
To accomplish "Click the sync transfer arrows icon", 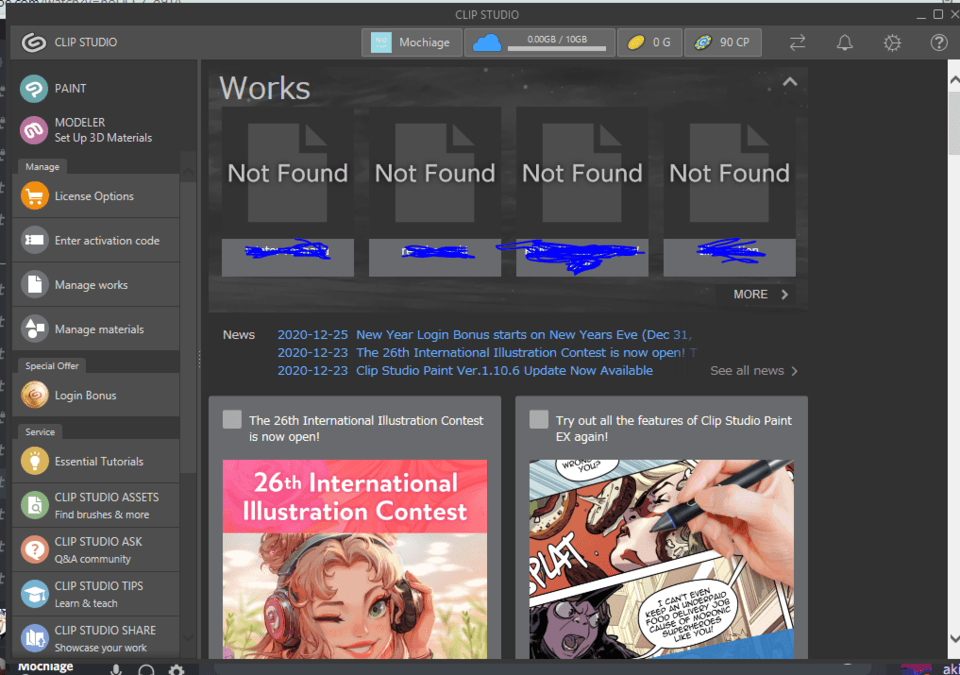I will (797, 43).
